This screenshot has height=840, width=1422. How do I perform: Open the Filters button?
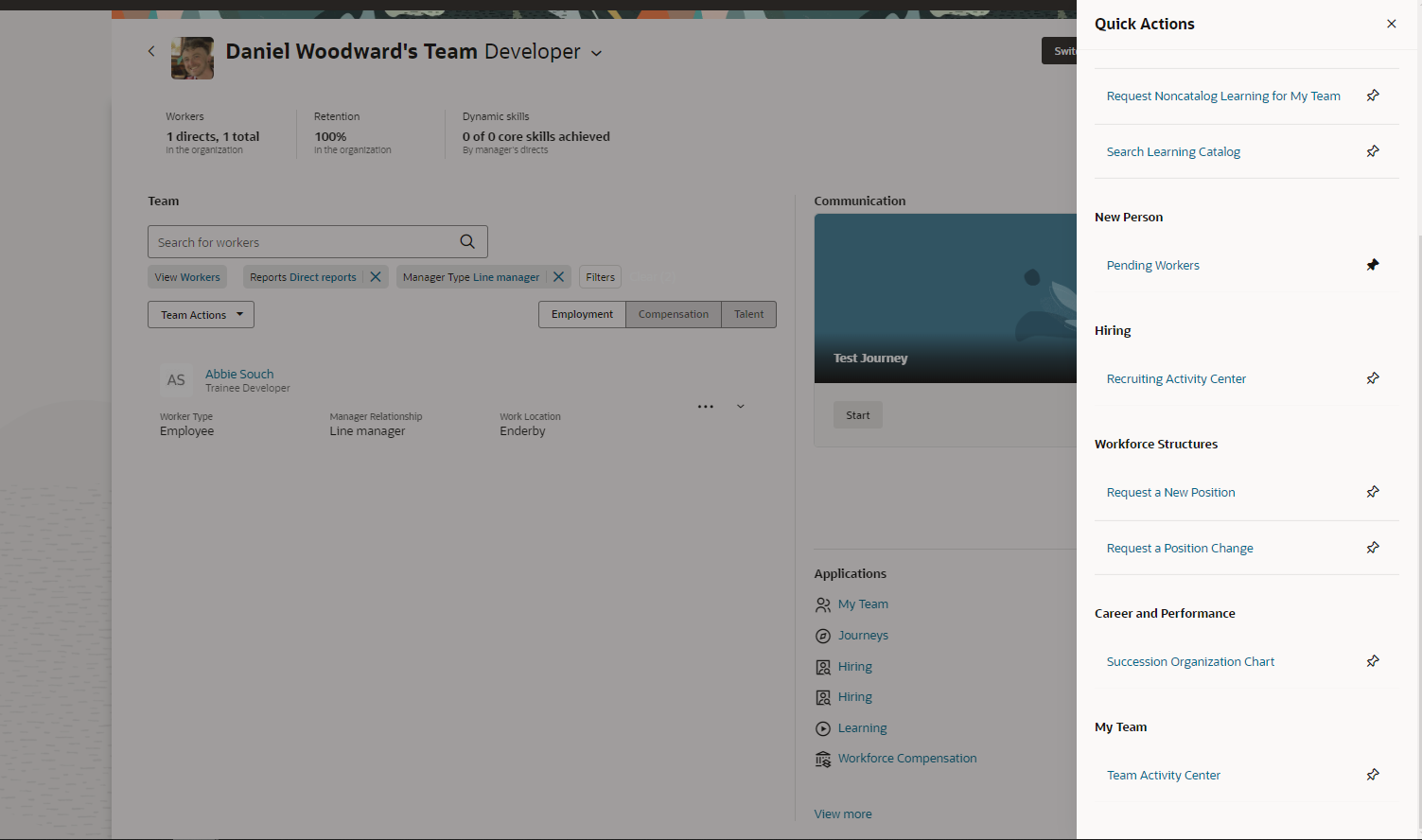tap(600, 277)
